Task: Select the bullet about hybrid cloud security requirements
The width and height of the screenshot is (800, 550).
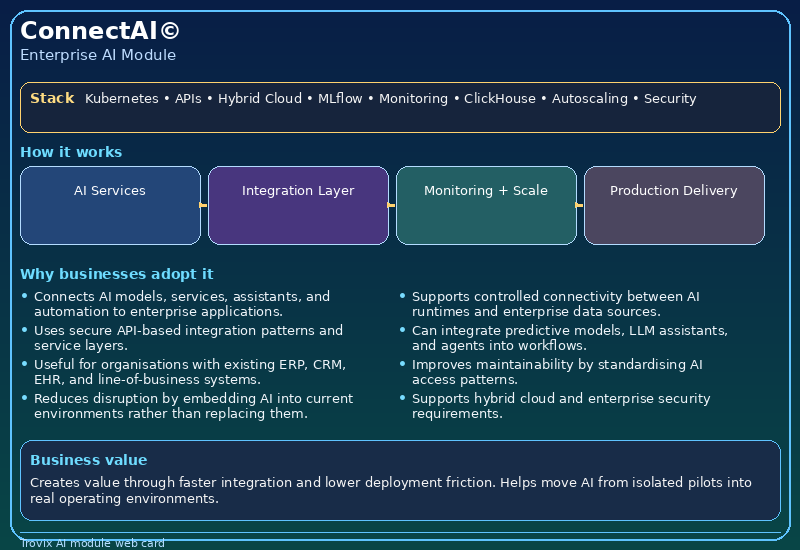Action: click(x=560, y=406)
